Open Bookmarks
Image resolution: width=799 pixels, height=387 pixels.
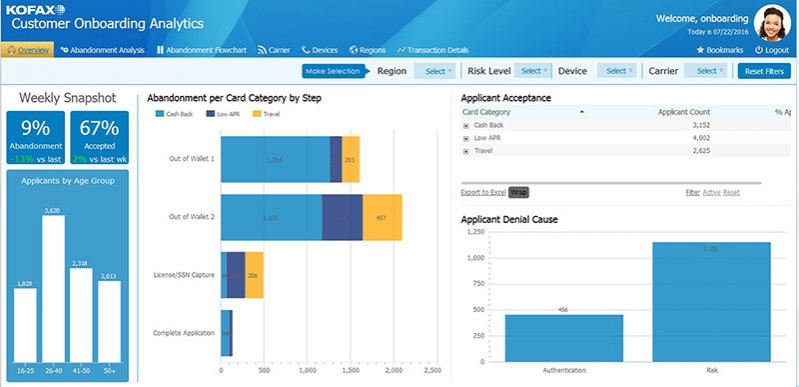(x=720, y=50)
